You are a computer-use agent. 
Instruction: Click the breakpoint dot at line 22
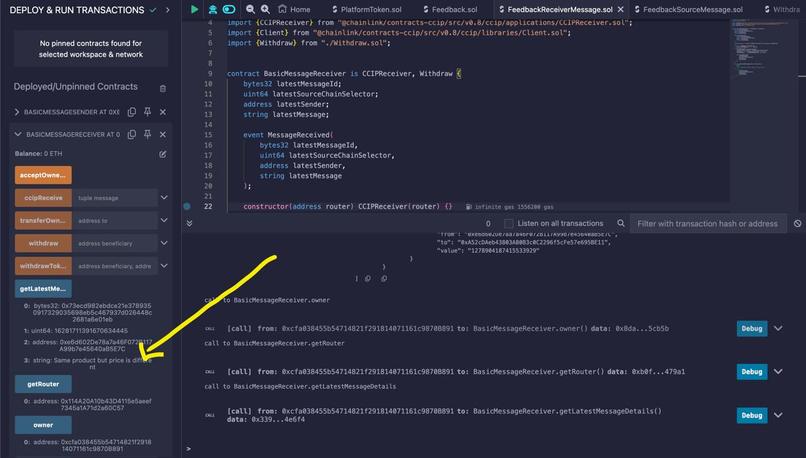(x=187, y=206)
